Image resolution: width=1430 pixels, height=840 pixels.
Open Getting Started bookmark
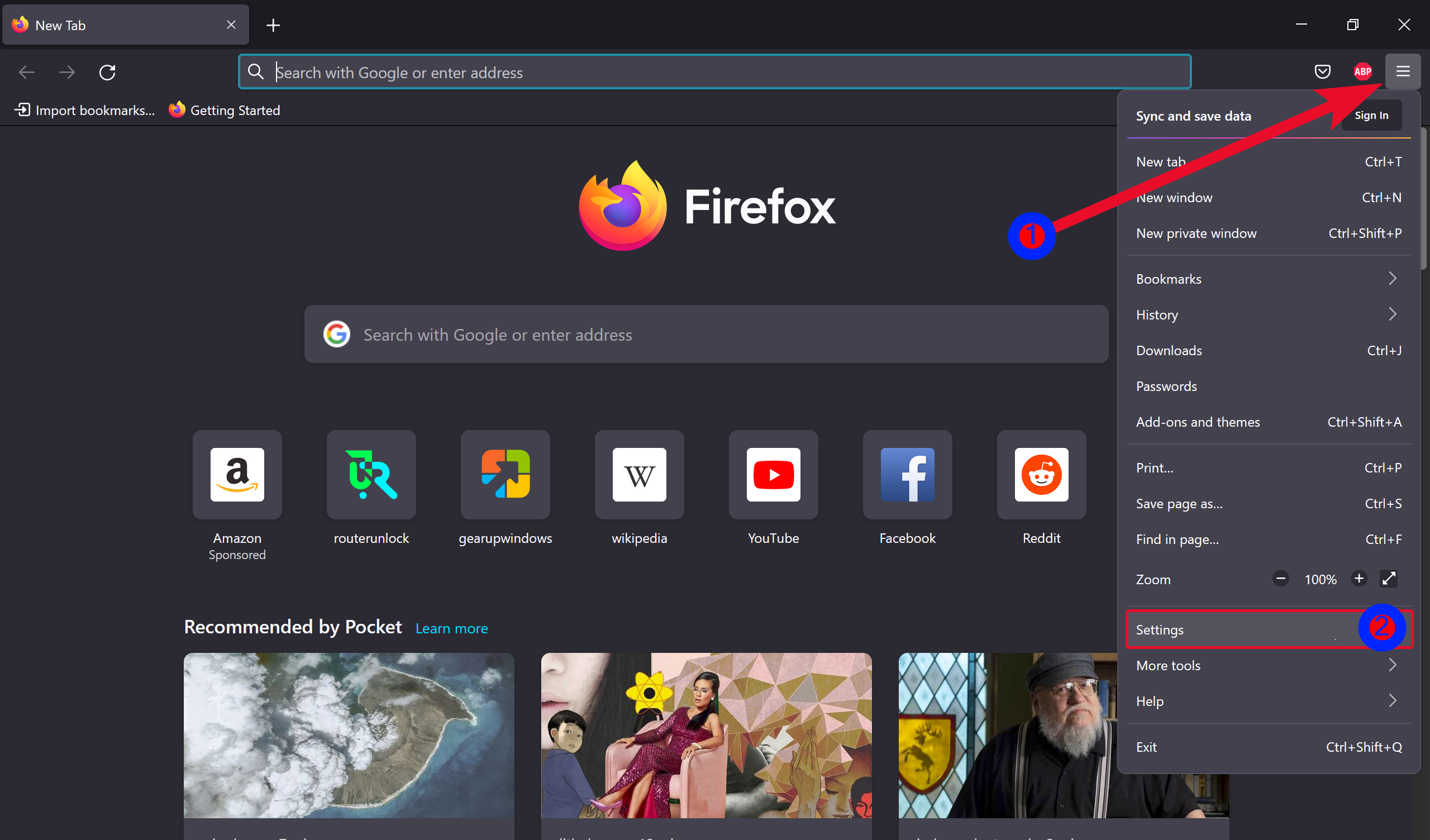(x=225, y=110)
